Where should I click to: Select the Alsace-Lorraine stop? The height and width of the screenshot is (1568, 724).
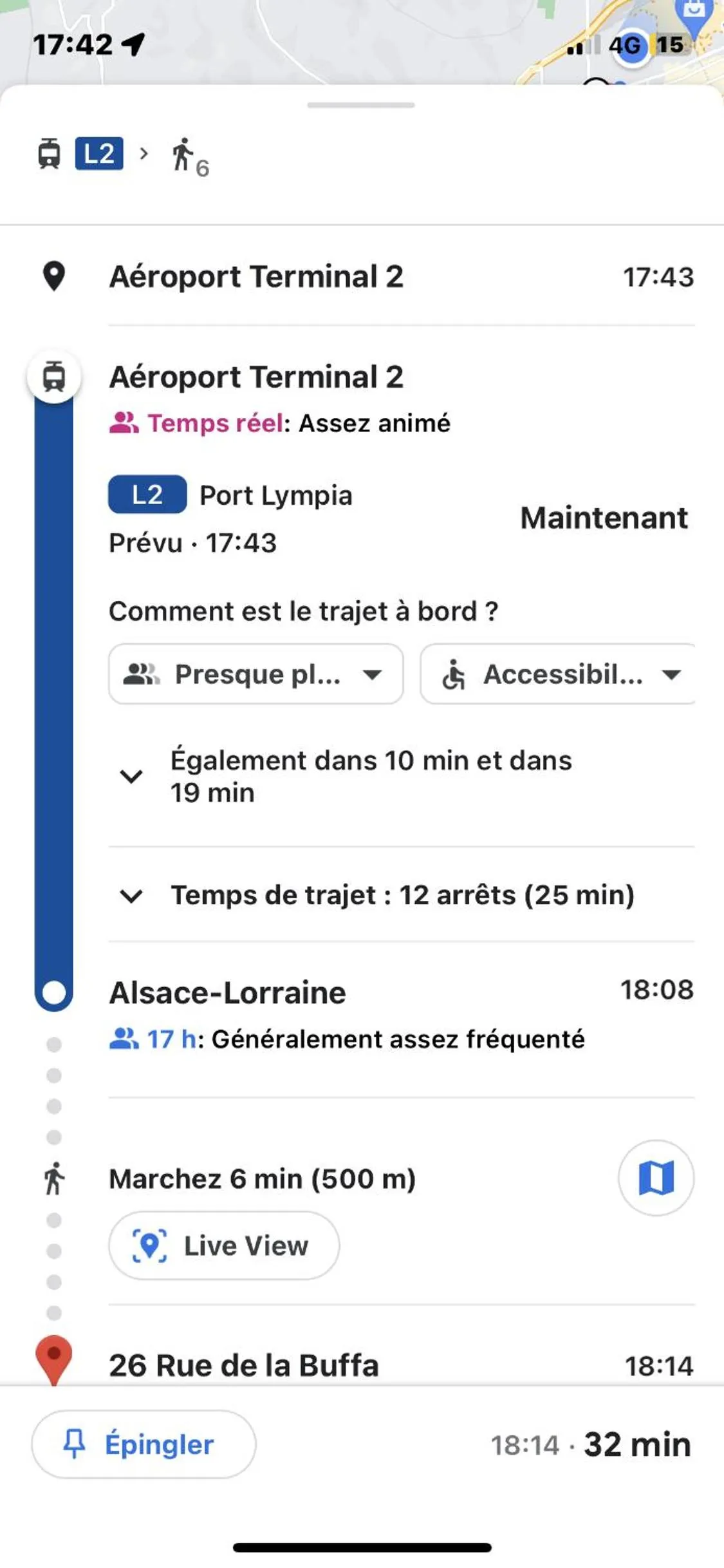click(x=228, y=993)
